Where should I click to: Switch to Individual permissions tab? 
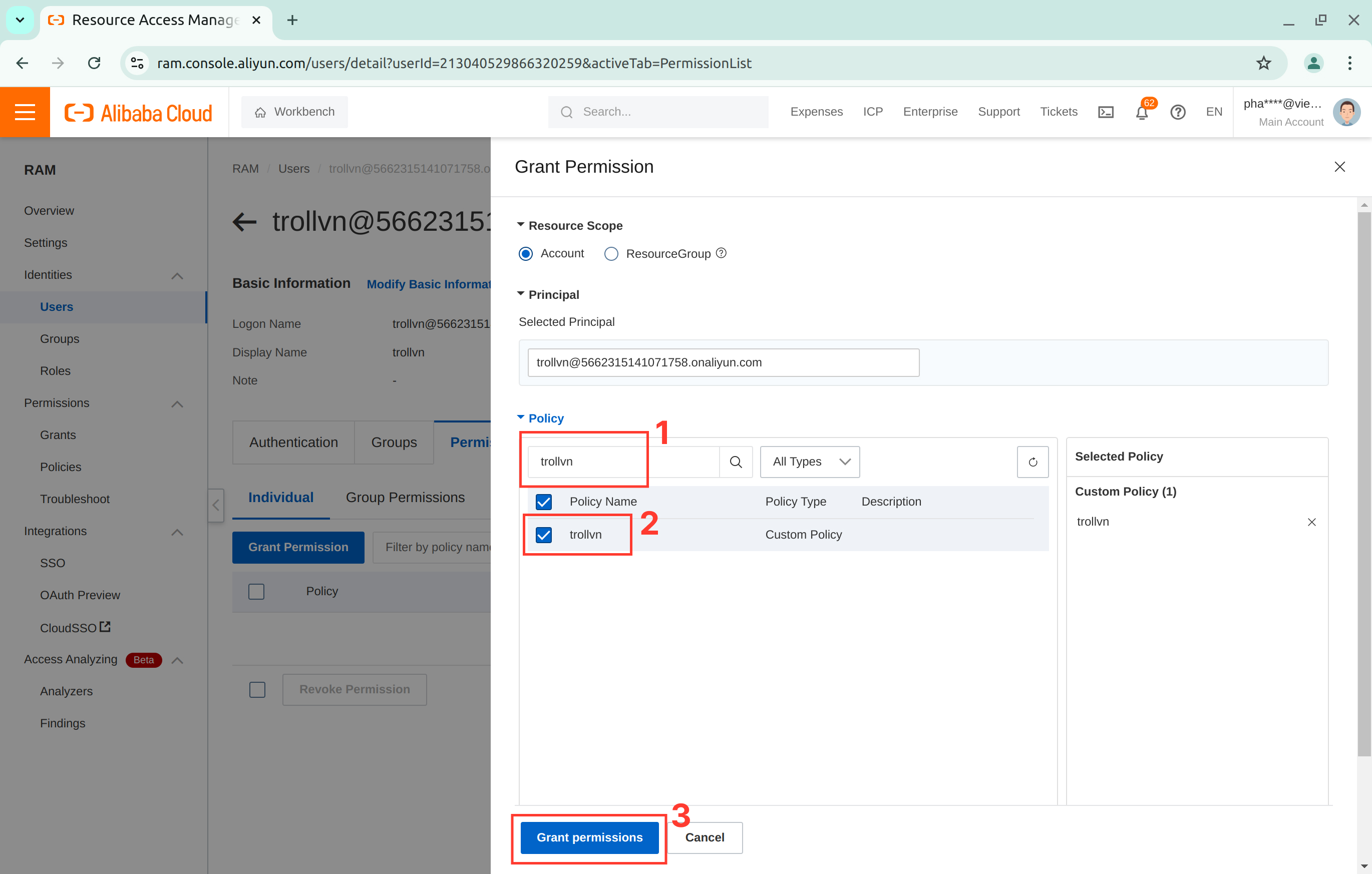tap(281, 498)
